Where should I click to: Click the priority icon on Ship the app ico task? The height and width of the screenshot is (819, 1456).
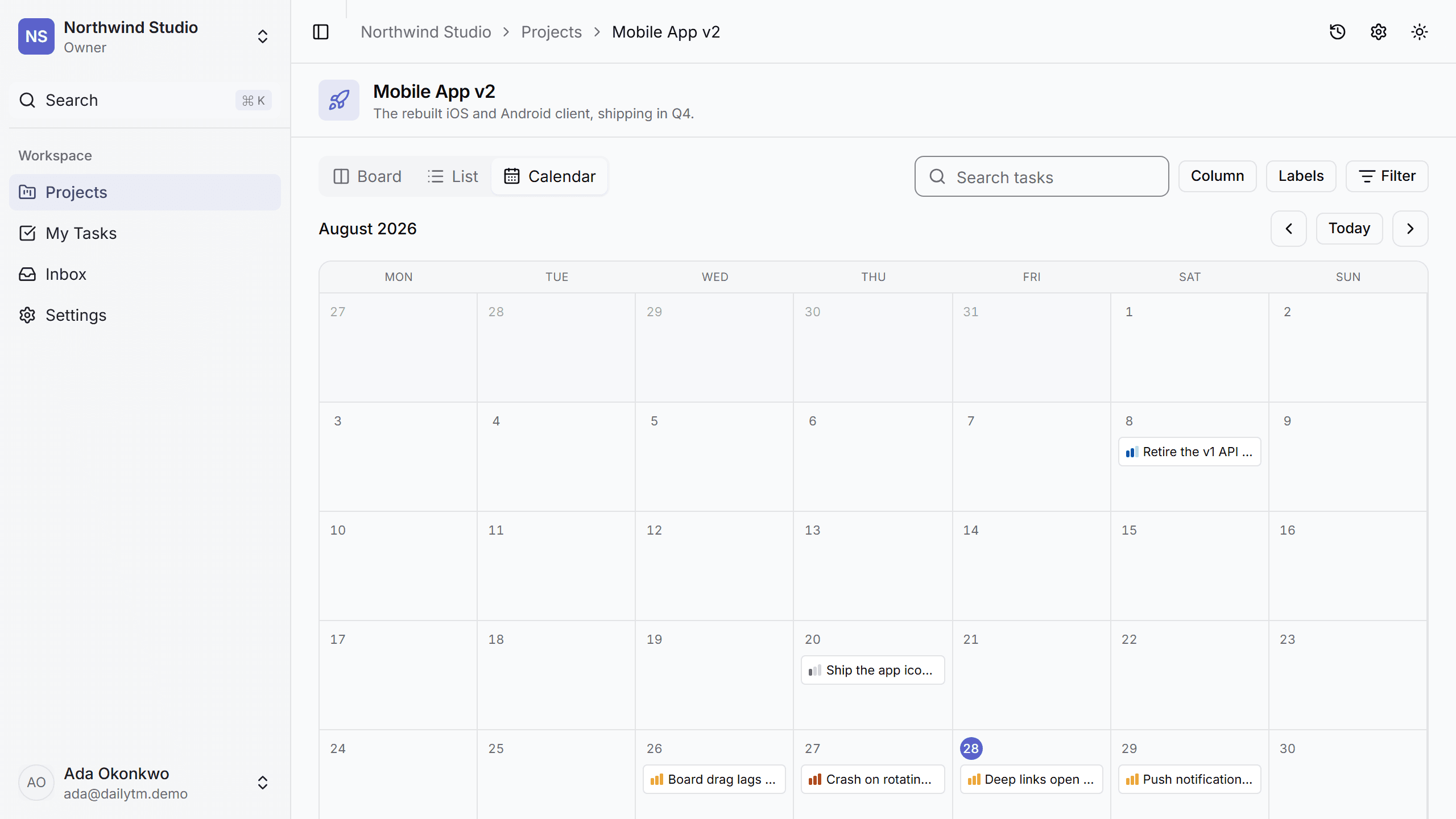click(x=815, y=671)
